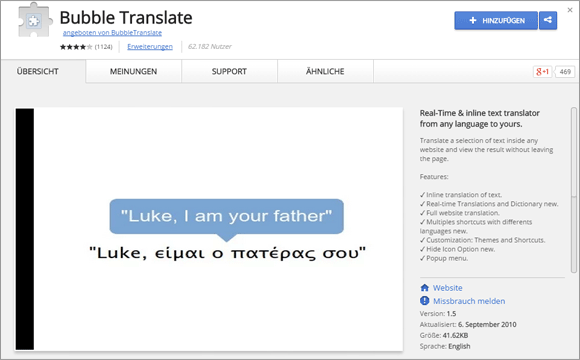Open the Erweiterungen category link
The height and width of the screenshot is (360, 580).
[150, 47]
